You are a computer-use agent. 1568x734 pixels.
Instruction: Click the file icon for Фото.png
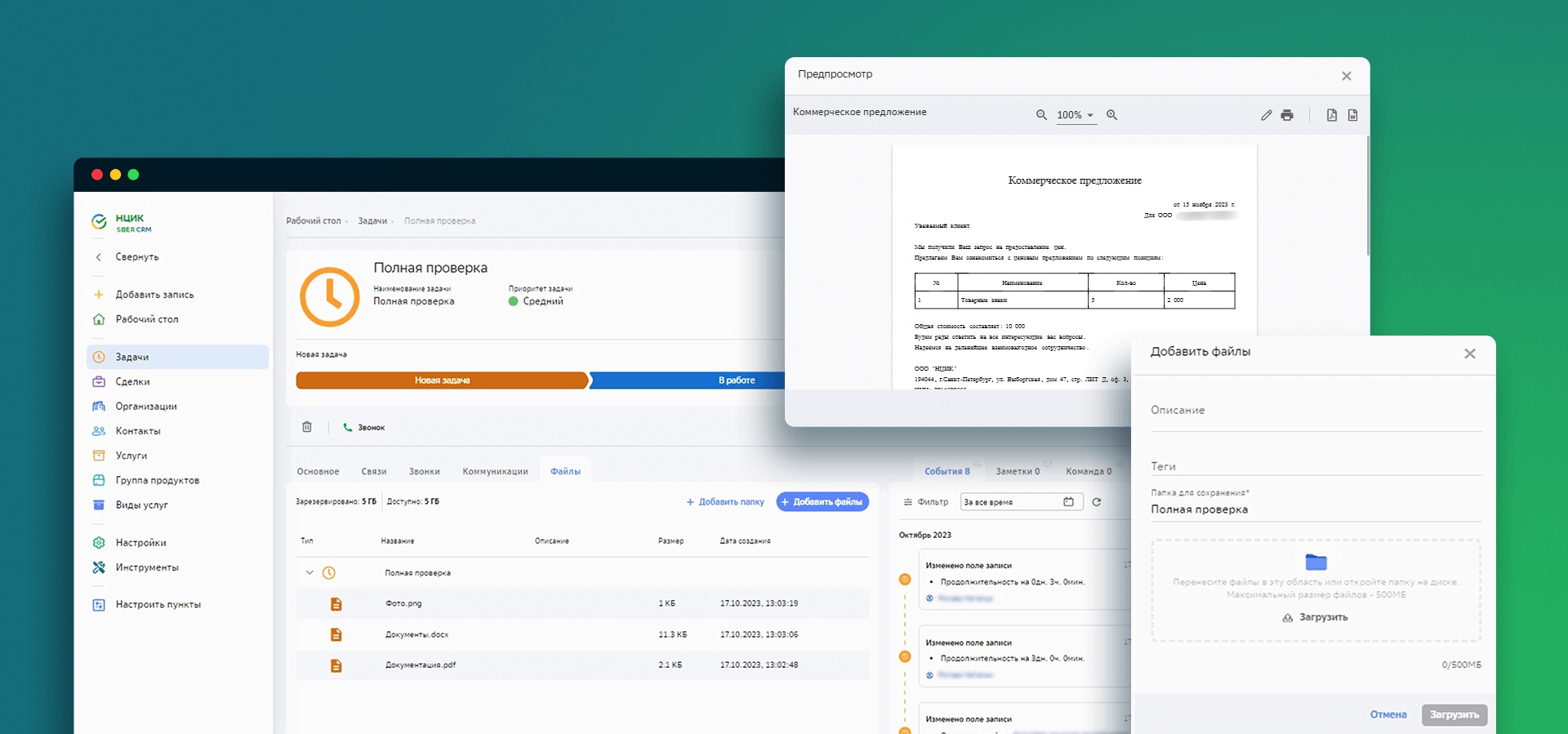[336, 604]
